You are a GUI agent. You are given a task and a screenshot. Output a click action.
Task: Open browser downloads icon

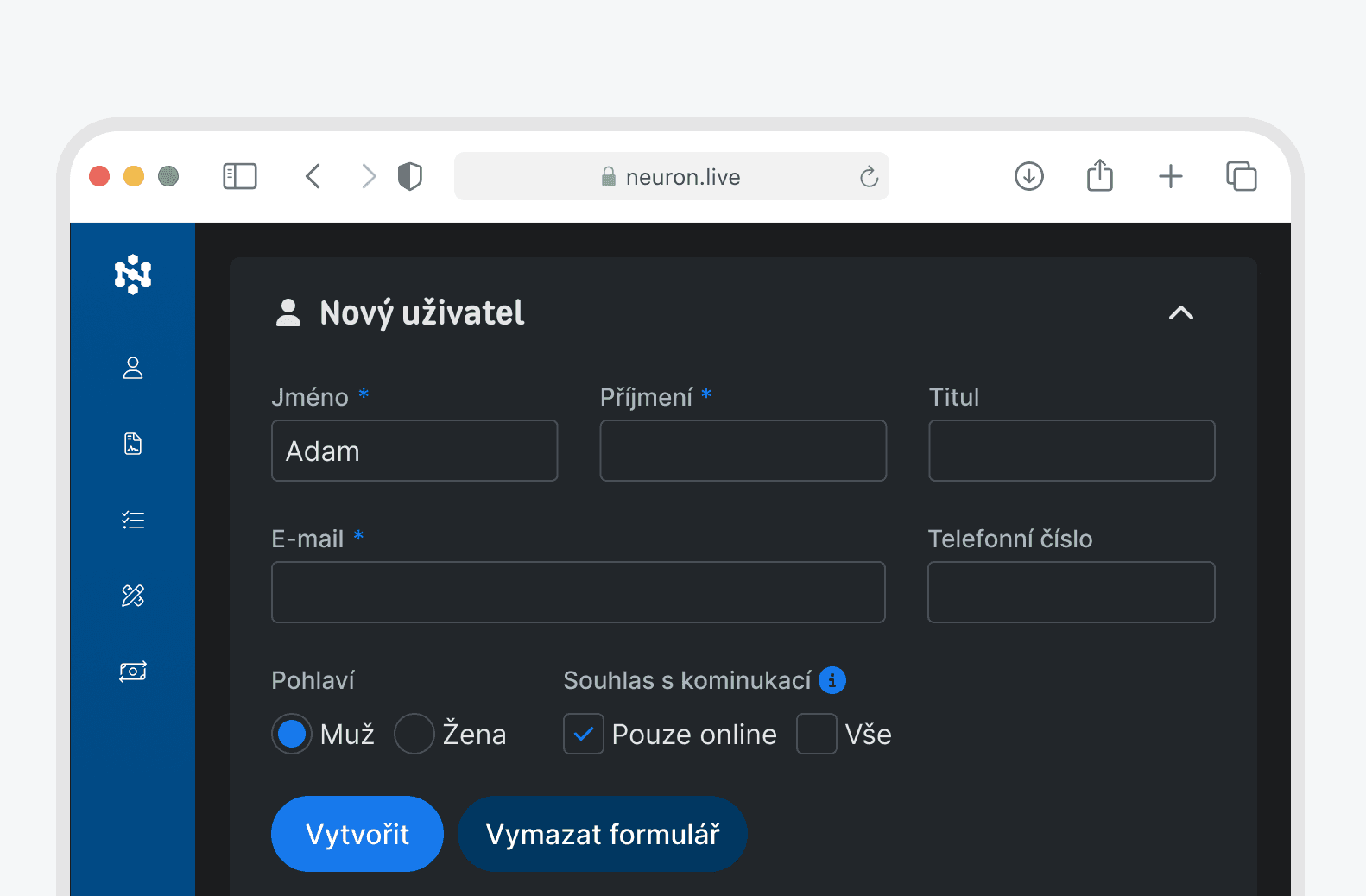(x=1028, y=176)
